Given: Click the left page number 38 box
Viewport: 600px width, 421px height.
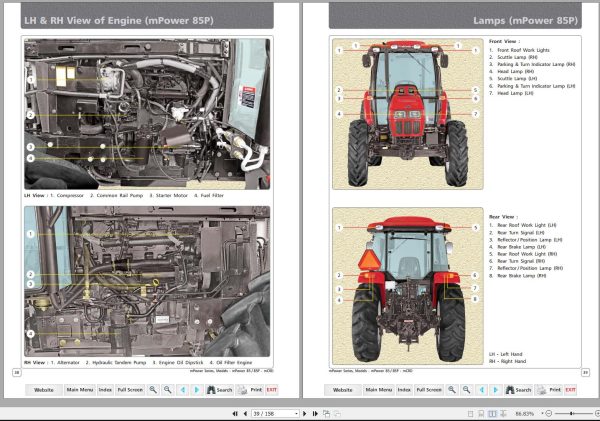Looking at the screenshot, I should click(x=17, y=372).
